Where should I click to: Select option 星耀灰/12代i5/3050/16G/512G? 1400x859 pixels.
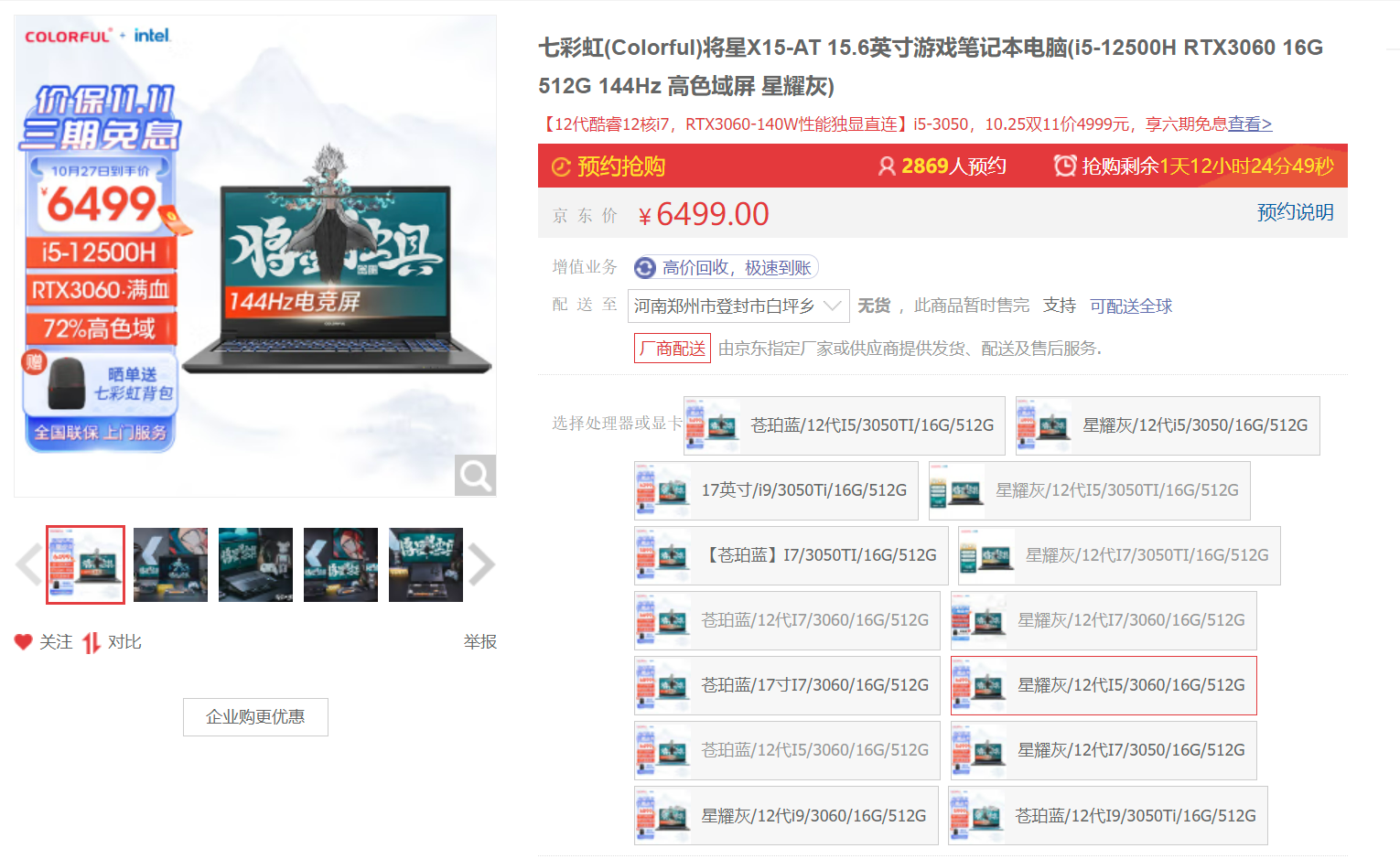tap(1168, 425)
